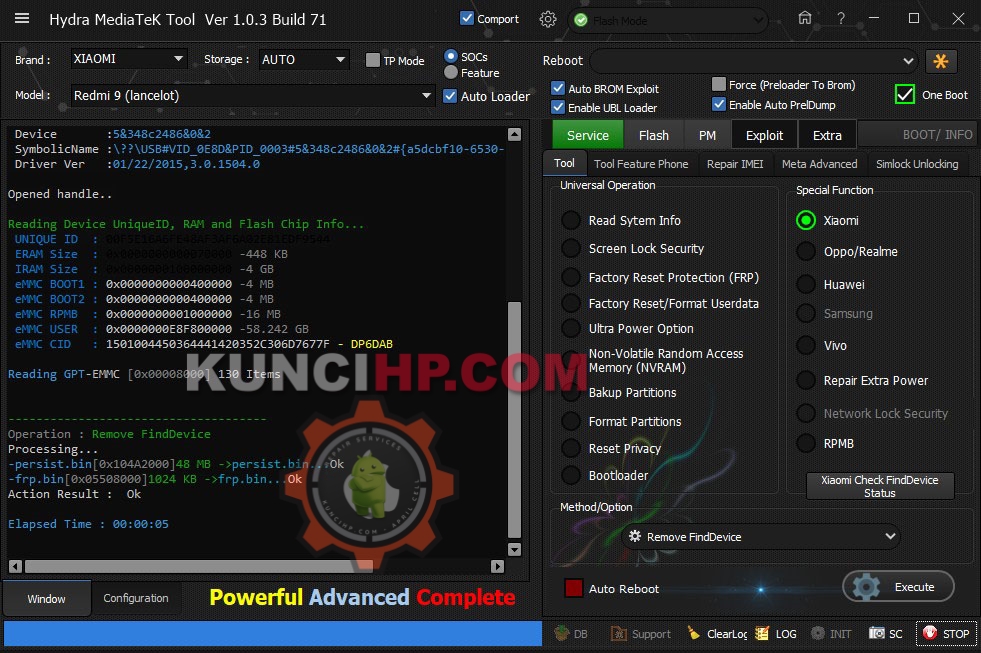Open the Exploit tab
This screenshot has width=981, height=653.
tap(764, 135)
